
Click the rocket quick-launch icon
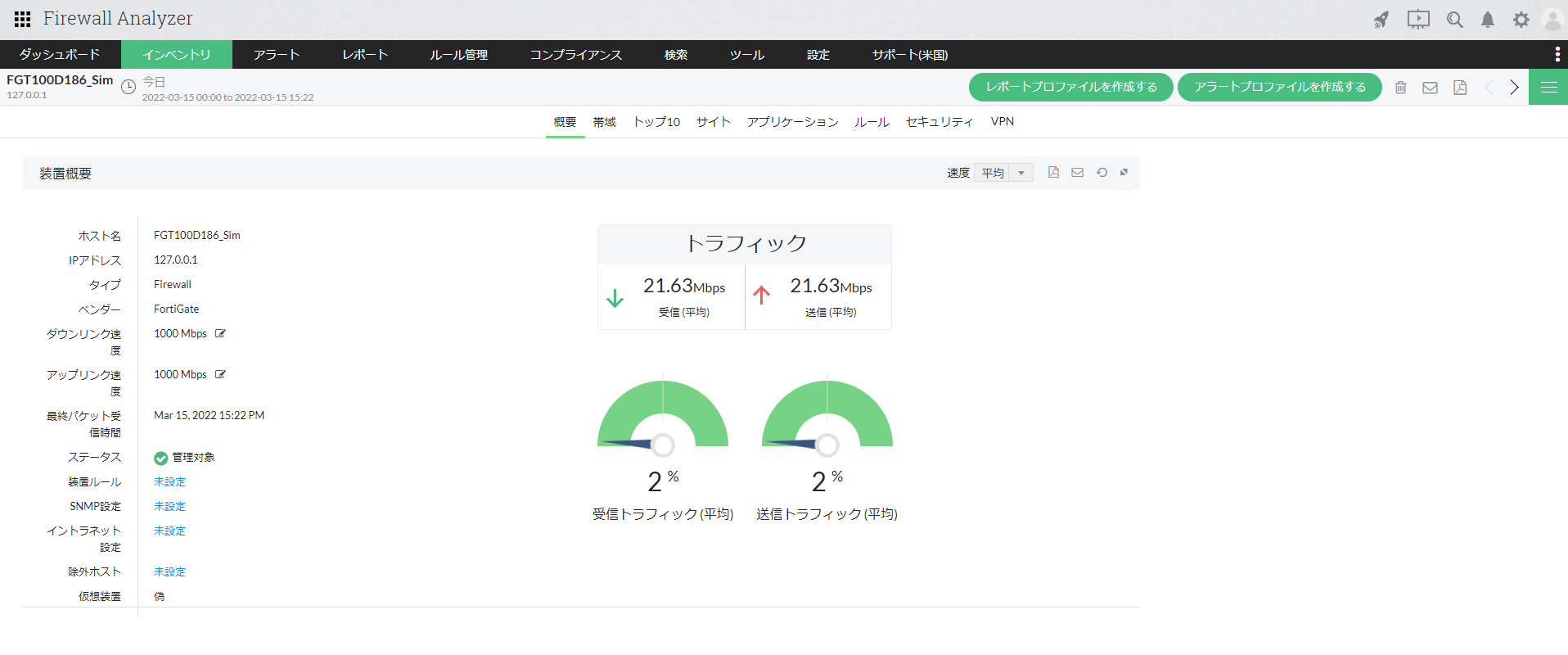coord(1381,20)
